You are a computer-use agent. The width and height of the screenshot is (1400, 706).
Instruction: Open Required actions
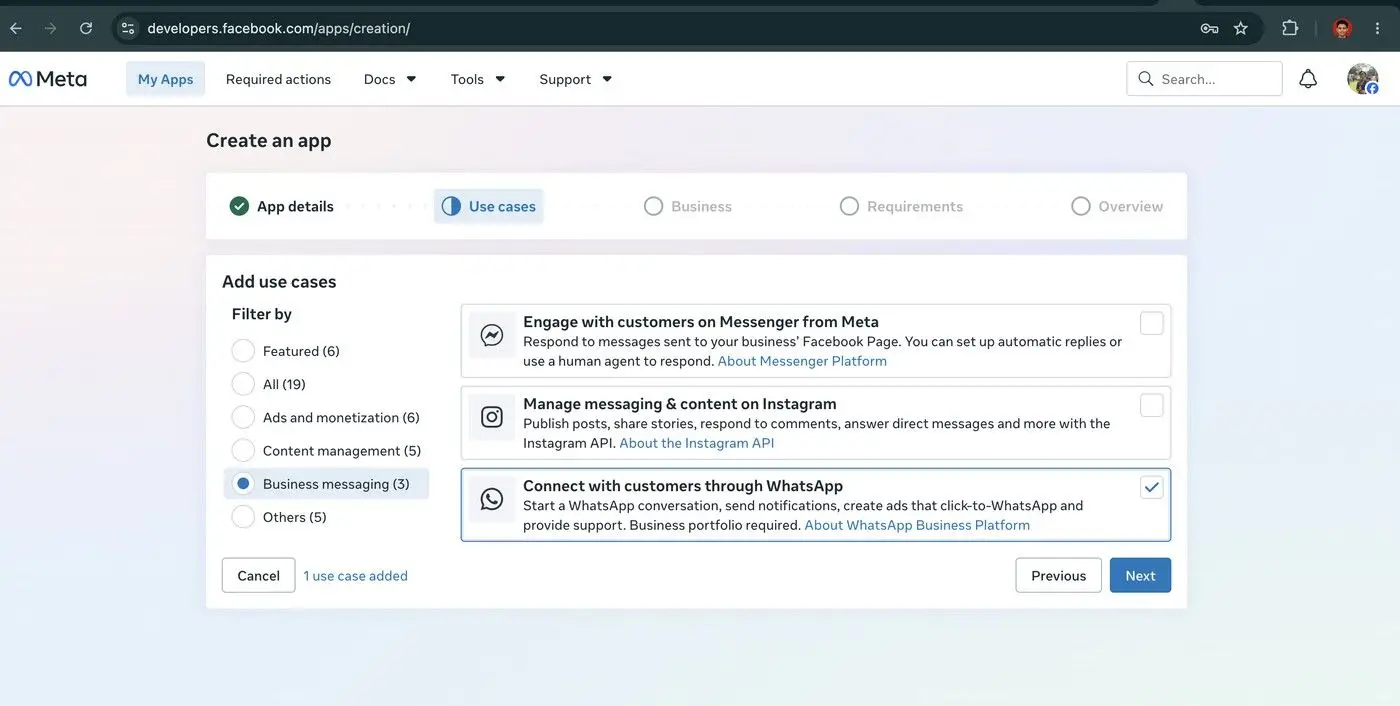point(278,79)
